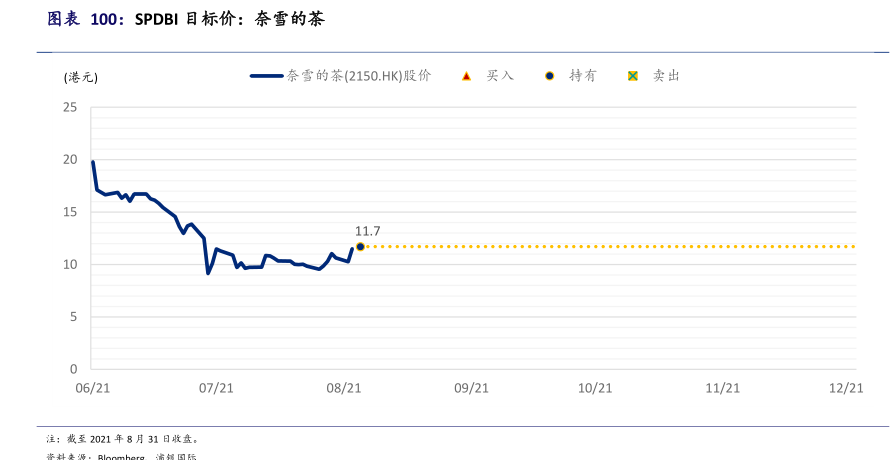Click the 奈雪的茶(2150.HK)股价 legend label
This screenshot has height=460, width=894.
[358, 76]
